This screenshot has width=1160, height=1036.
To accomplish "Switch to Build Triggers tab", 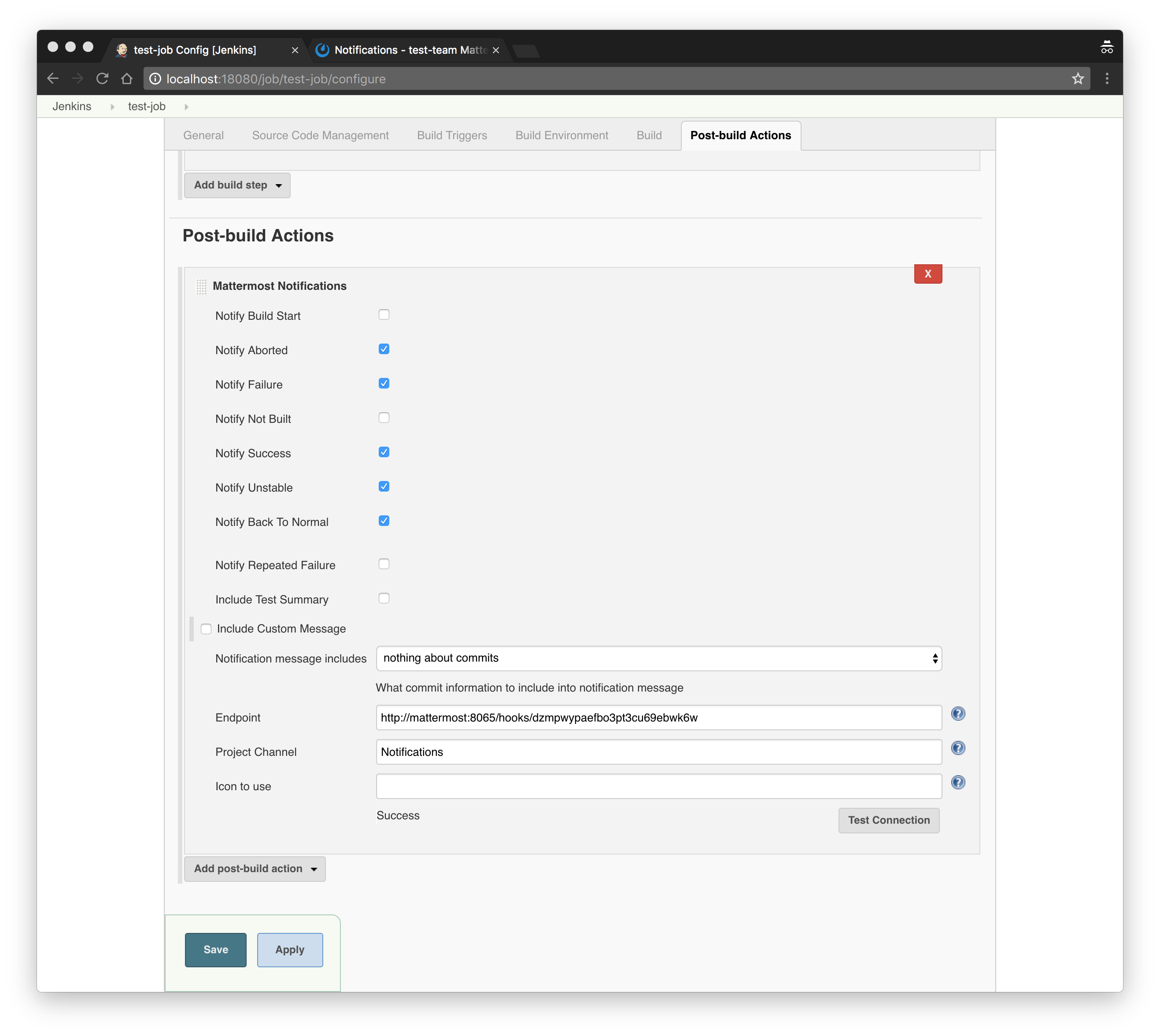I will (452, 136).
